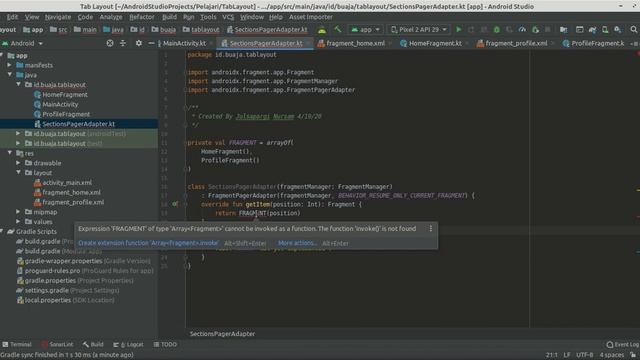Open the AVD Manager icon

point(605,29)
